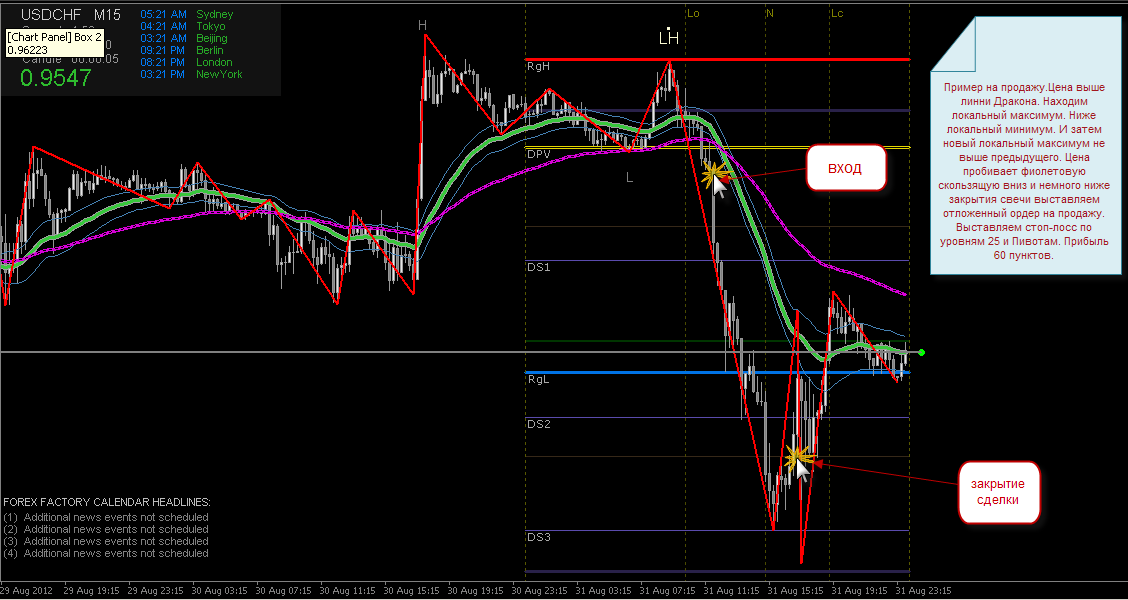The width and height of the screenshot is (1128, 600).
Task: Click the 30 Aug 15:15 time label
Action: [x=412, y=591]
